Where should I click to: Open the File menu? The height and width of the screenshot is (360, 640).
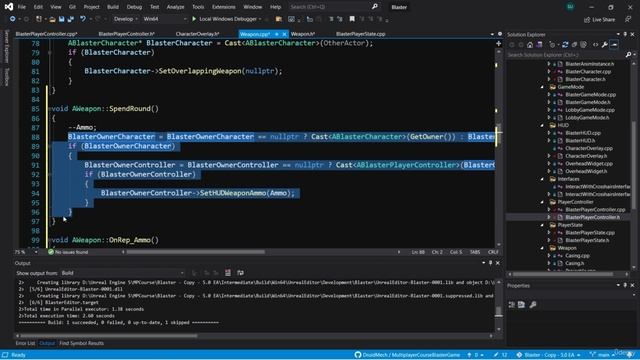[x=22, y=7]
